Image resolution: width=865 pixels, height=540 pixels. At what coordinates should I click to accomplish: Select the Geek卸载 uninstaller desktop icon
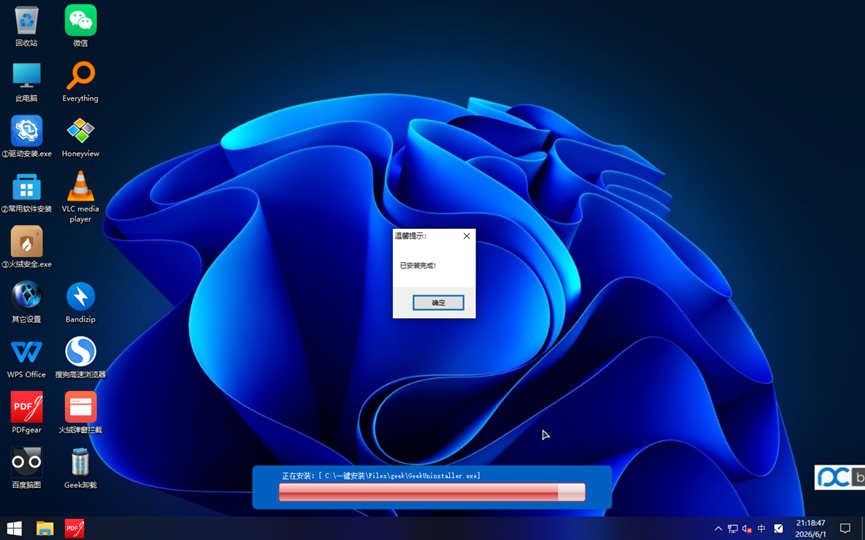(81, 468)
